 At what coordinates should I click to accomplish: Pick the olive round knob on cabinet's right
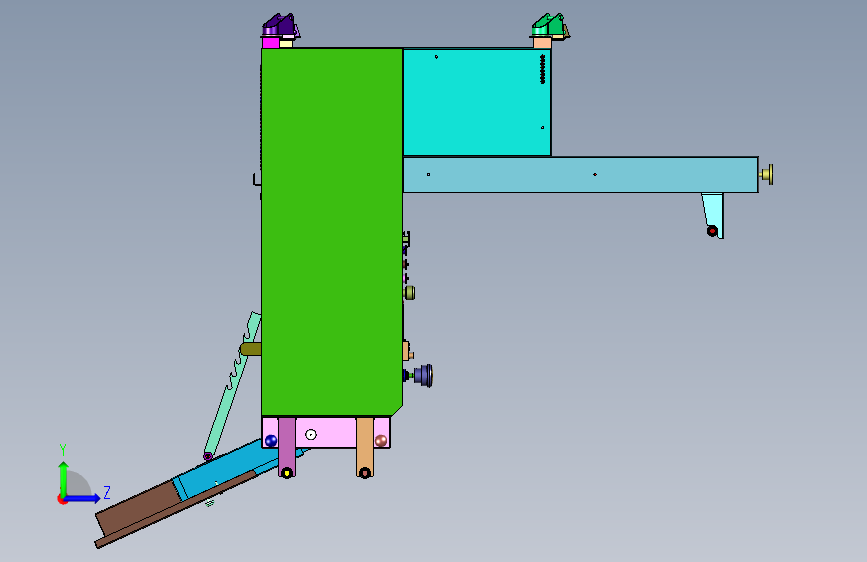pos(409,293)
